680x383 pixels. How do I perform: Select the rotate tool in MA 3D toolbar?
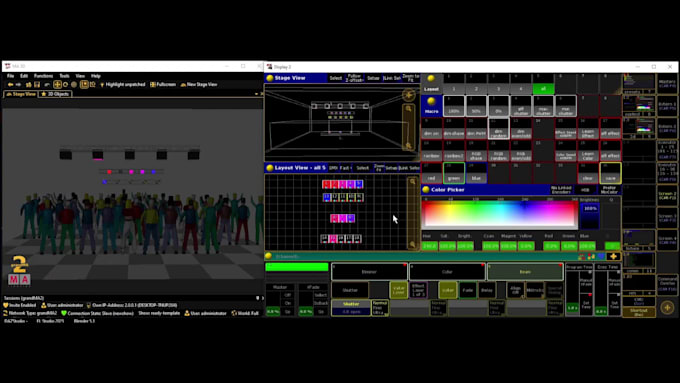tap(65, 85)
